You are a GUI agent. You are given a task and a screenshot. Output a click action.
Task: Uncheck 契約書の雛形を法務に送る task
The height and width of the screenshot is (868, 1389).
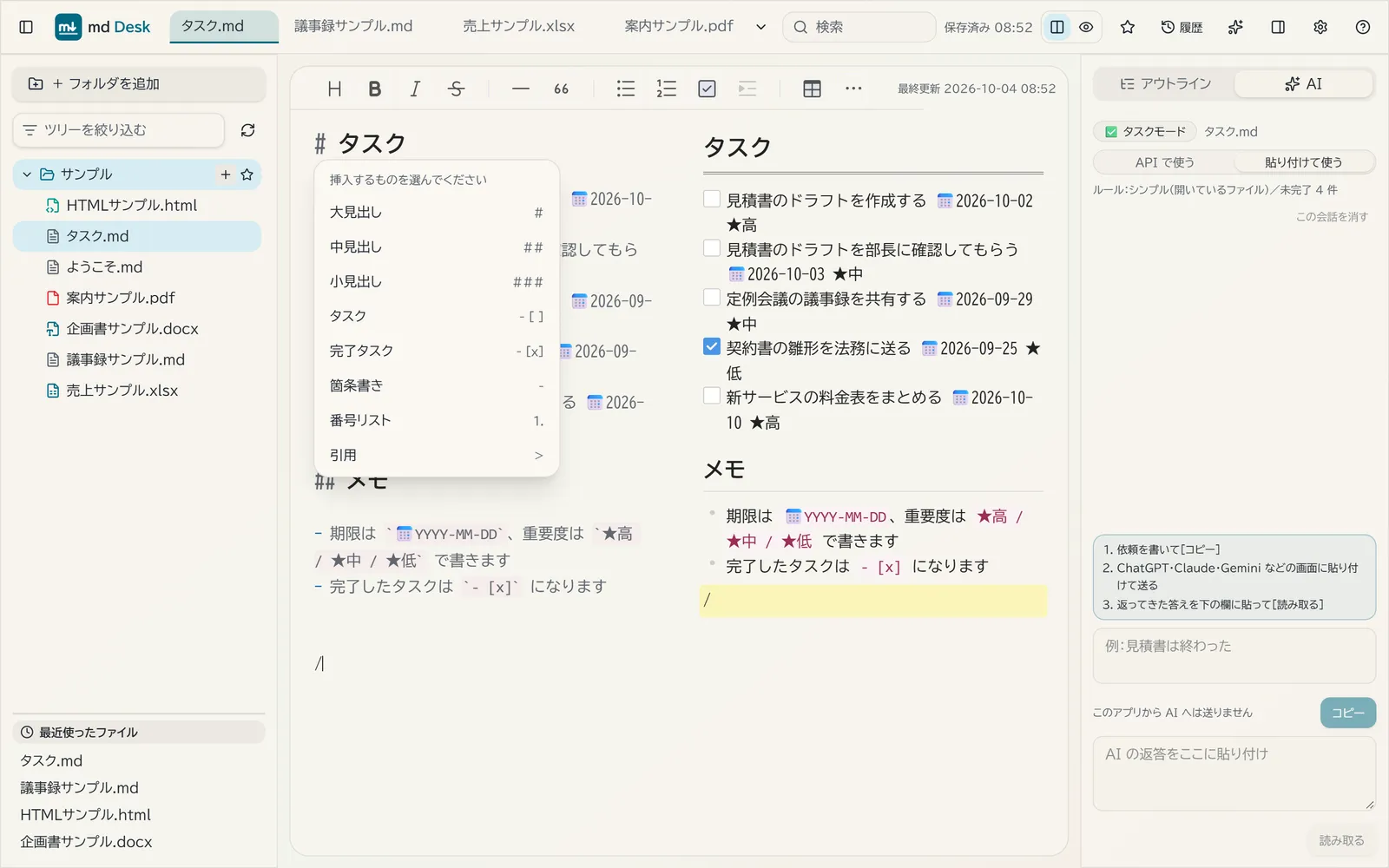click(x=712, y=346)
